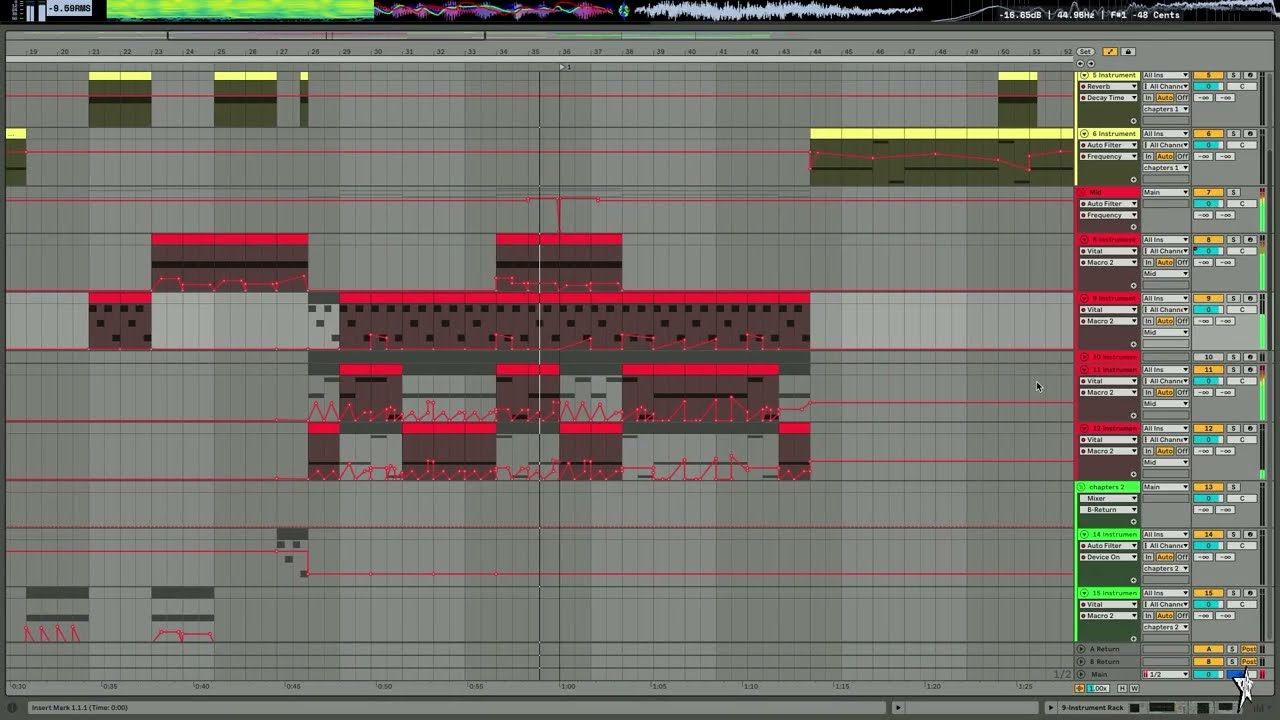Solo track 14 with S button
The height and width of the screenshot is (720, 1280).
(1233, 534)
